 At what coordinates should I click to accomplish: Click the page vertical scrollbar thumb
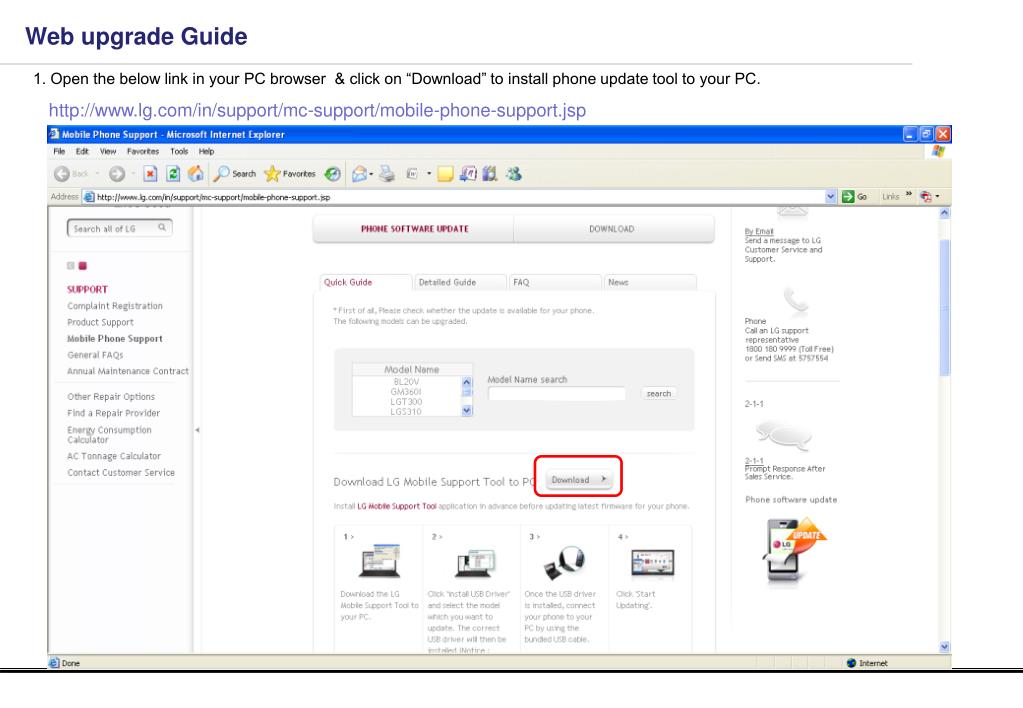(945, 307)
